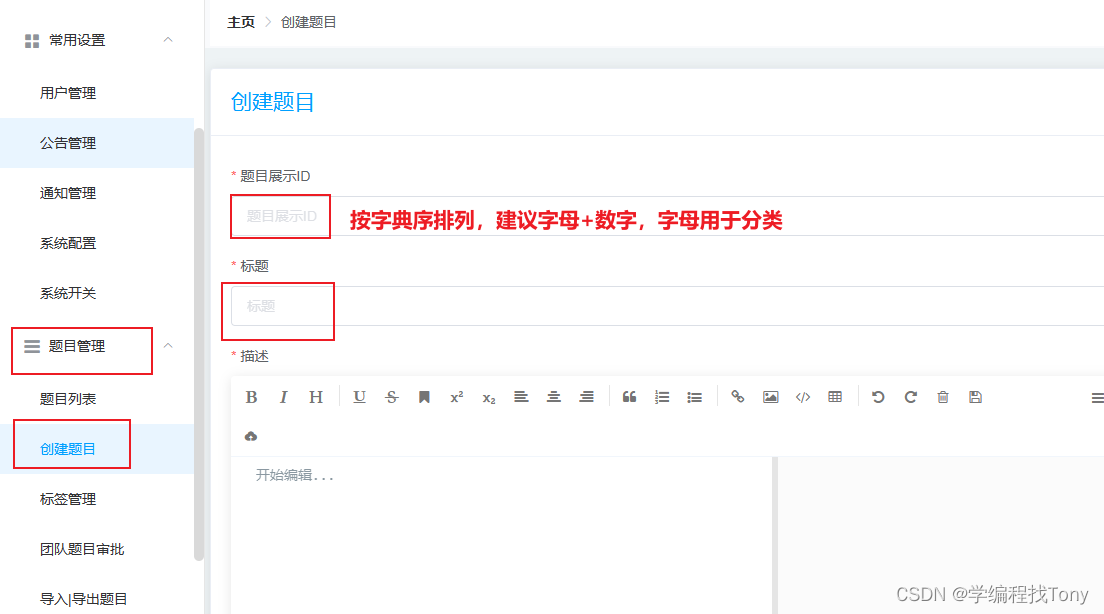Open the heading format selector

click(315, 396)
